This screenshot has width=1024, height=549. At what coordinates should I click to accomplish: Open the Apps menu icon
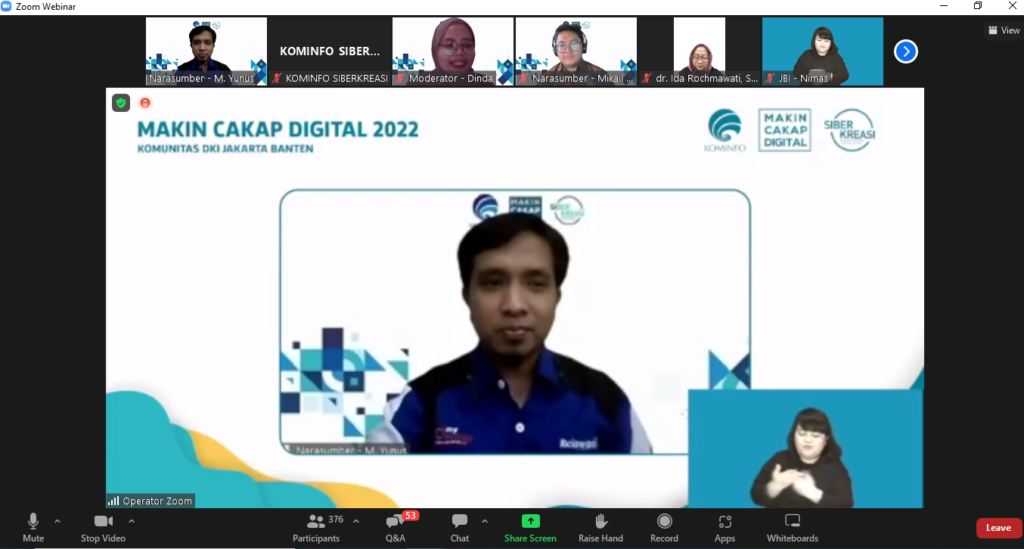click(x=725, y=521)
